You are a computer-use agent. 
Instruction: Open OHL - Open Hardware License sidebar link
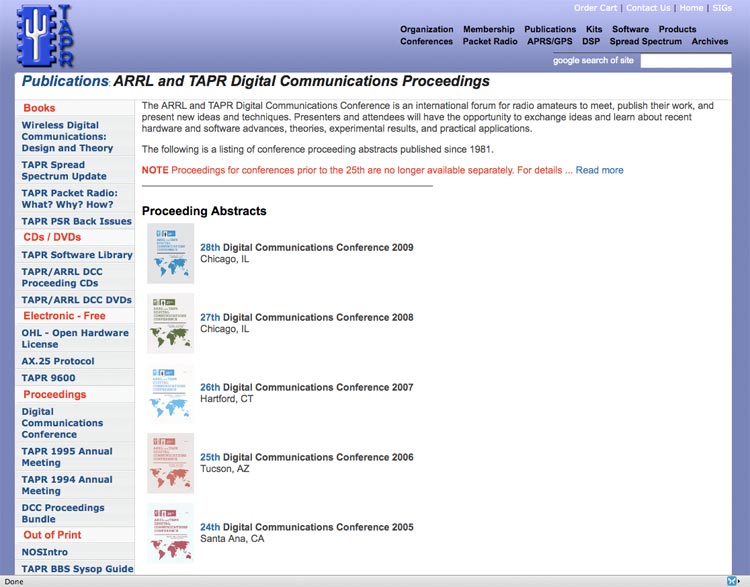pos(75,339)
